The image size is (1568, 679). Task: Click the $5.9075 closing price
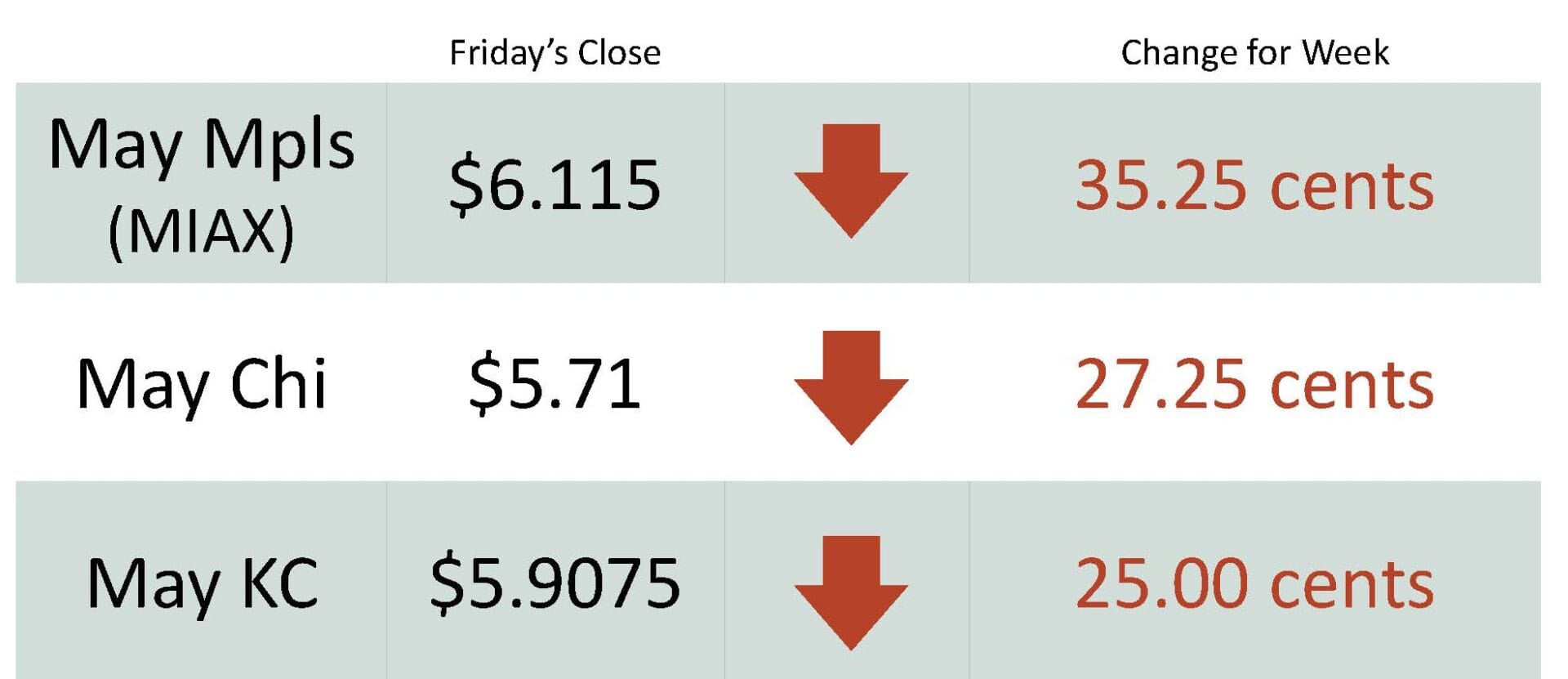555,583
